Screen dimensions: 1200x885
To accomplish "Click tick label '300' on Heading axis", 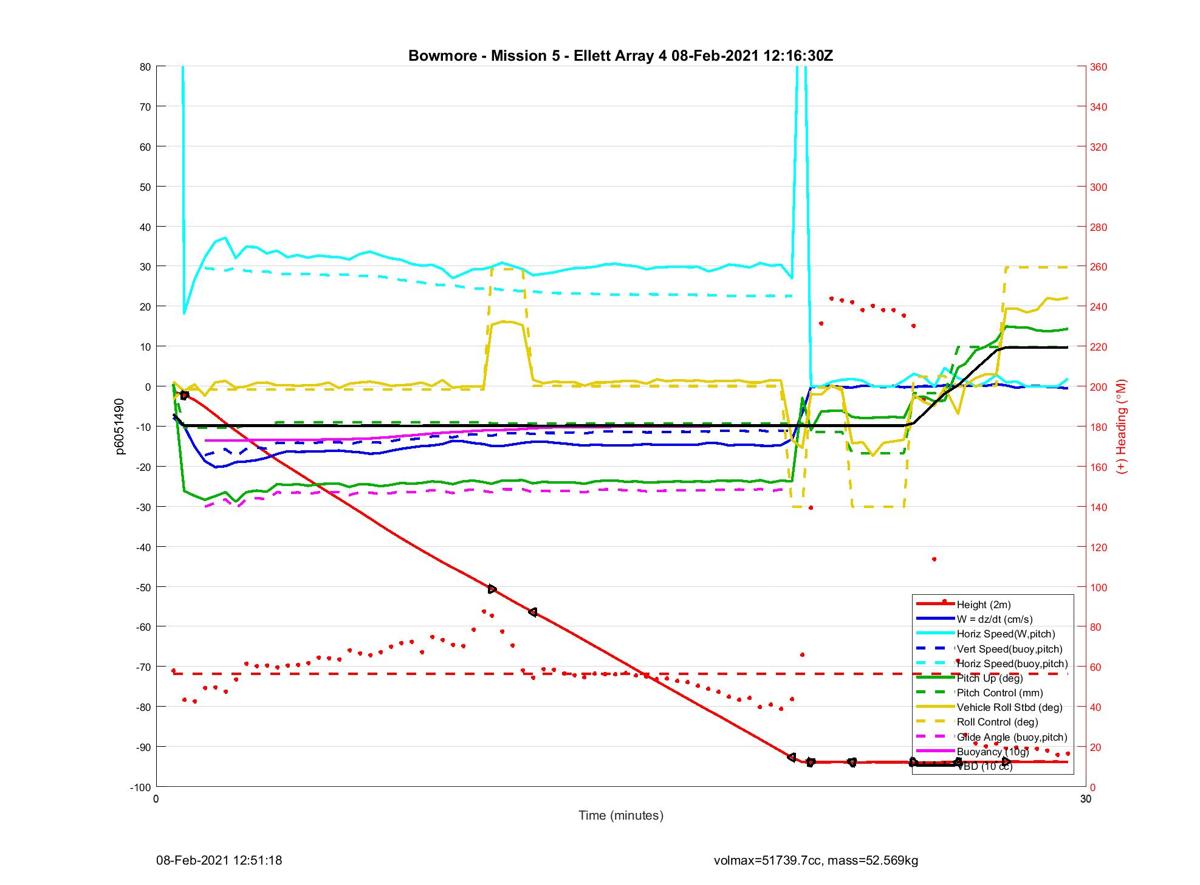I will point(1099,187).
